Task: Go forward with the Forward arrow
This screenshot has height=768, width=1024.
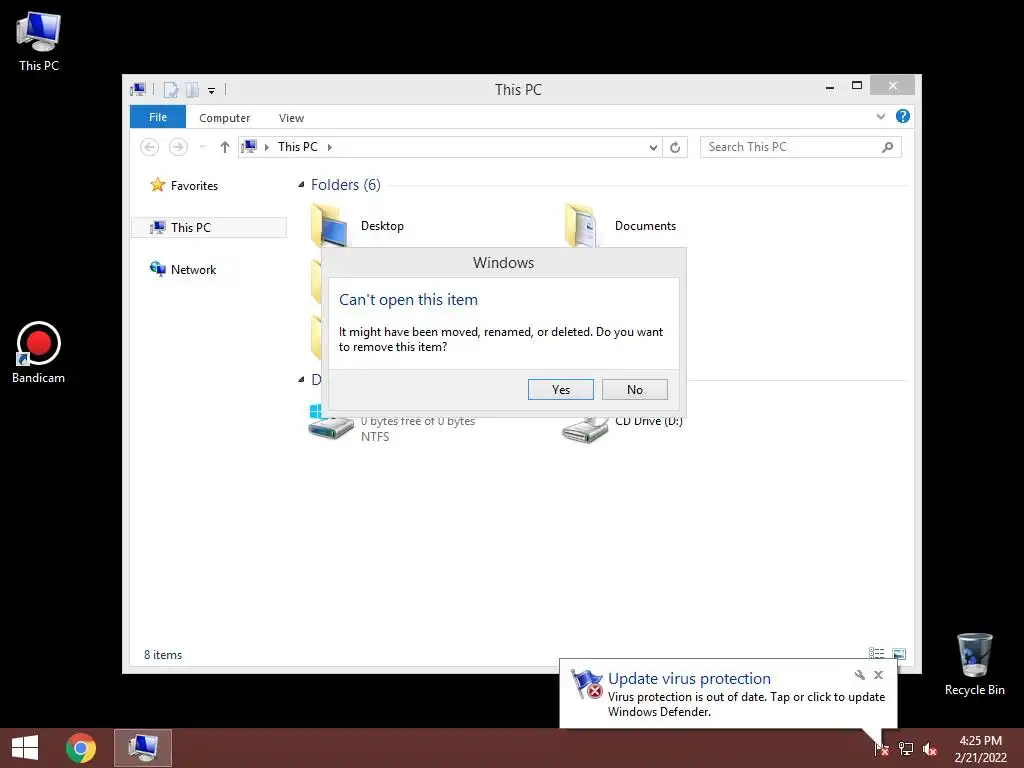Action: click(x=178, y=147)
